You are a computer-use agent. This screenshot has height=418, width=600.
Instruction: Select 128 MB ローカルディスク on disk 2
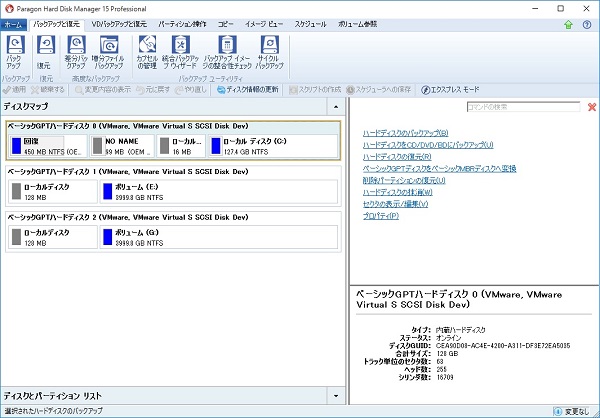(53, 237)
